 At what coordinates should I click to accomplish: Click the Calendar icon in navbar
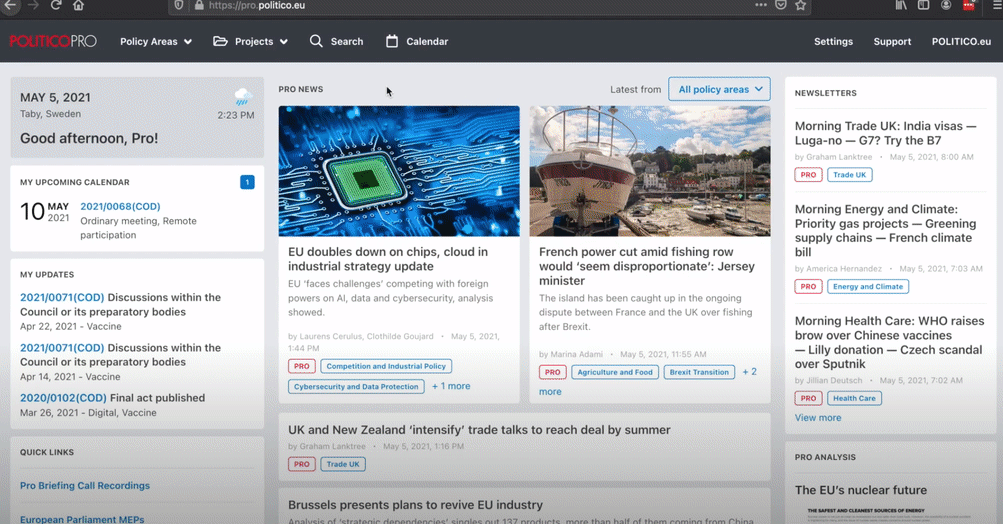392,41
